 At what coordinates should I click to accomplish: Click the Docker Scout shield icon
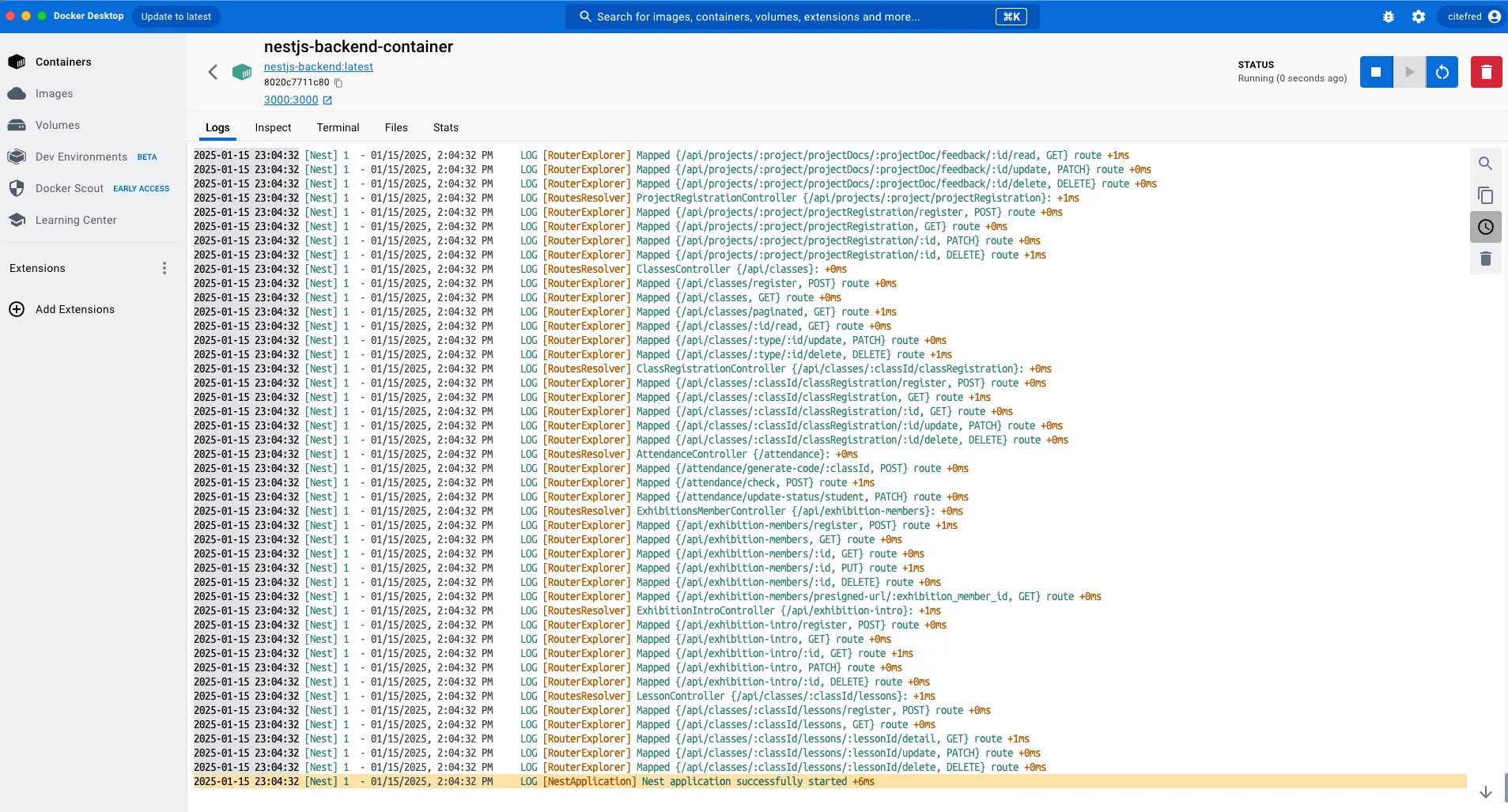(x=17, y=188)
